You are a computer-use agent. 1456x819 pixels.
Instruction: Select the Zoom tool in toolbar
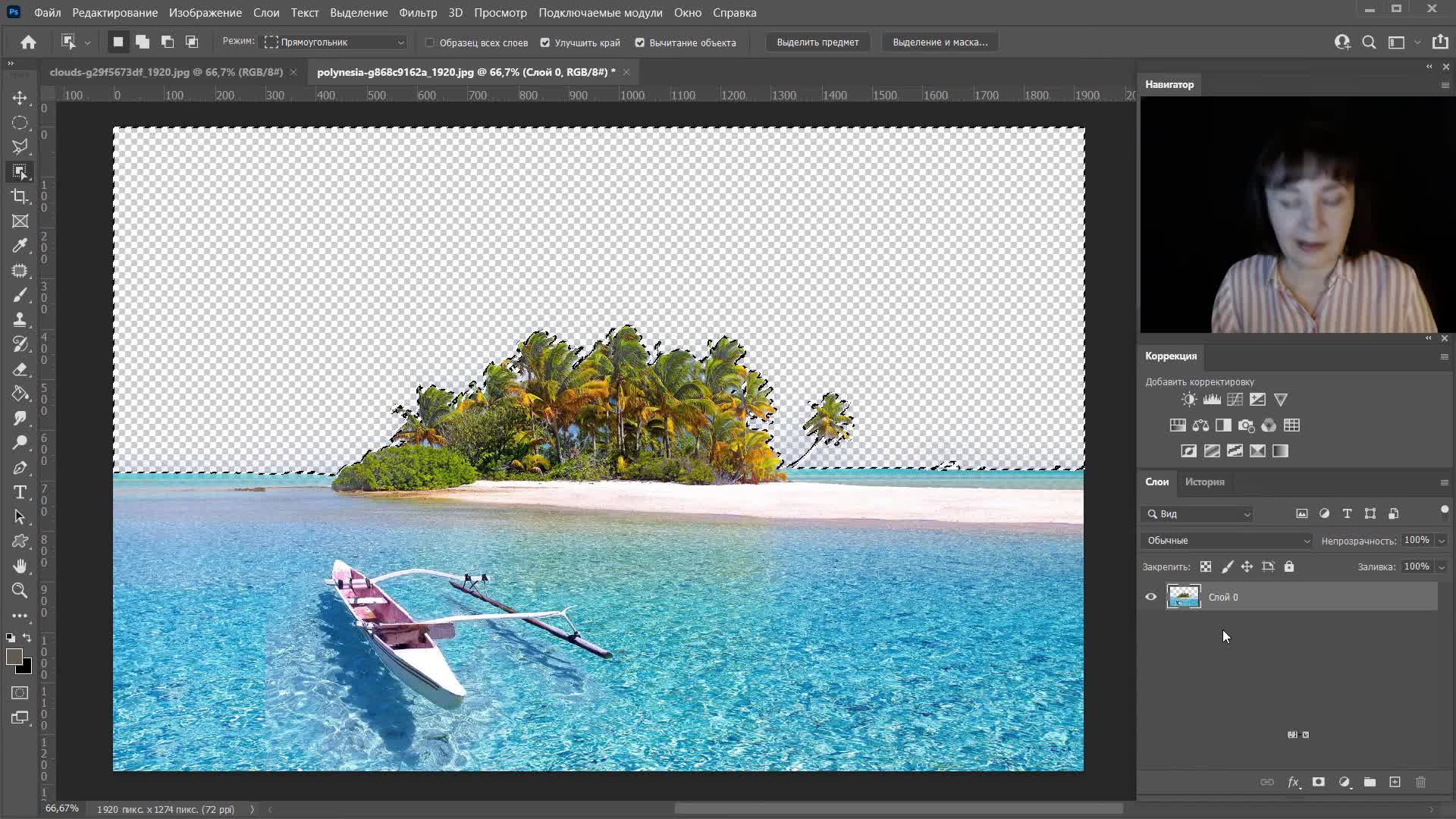pyautogui.click(x=20, y=591)
